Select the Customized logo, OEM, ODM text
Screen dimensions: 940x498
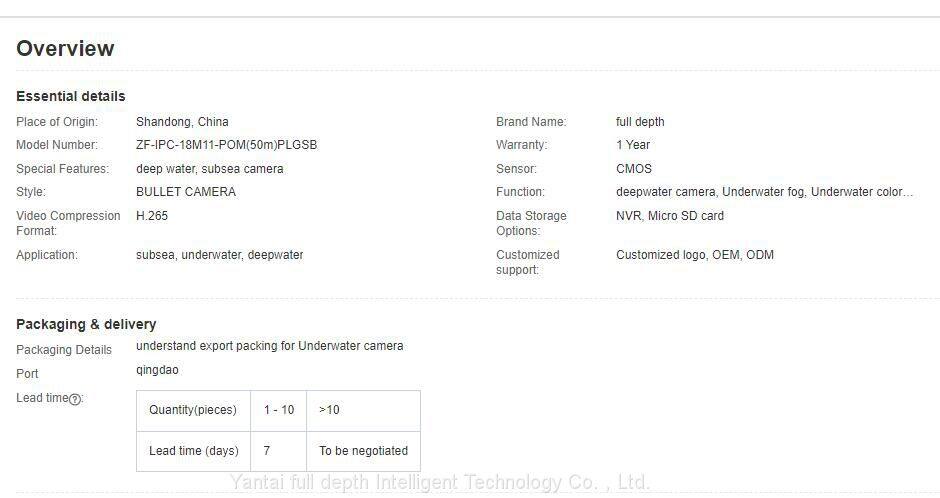click(695, 255)
